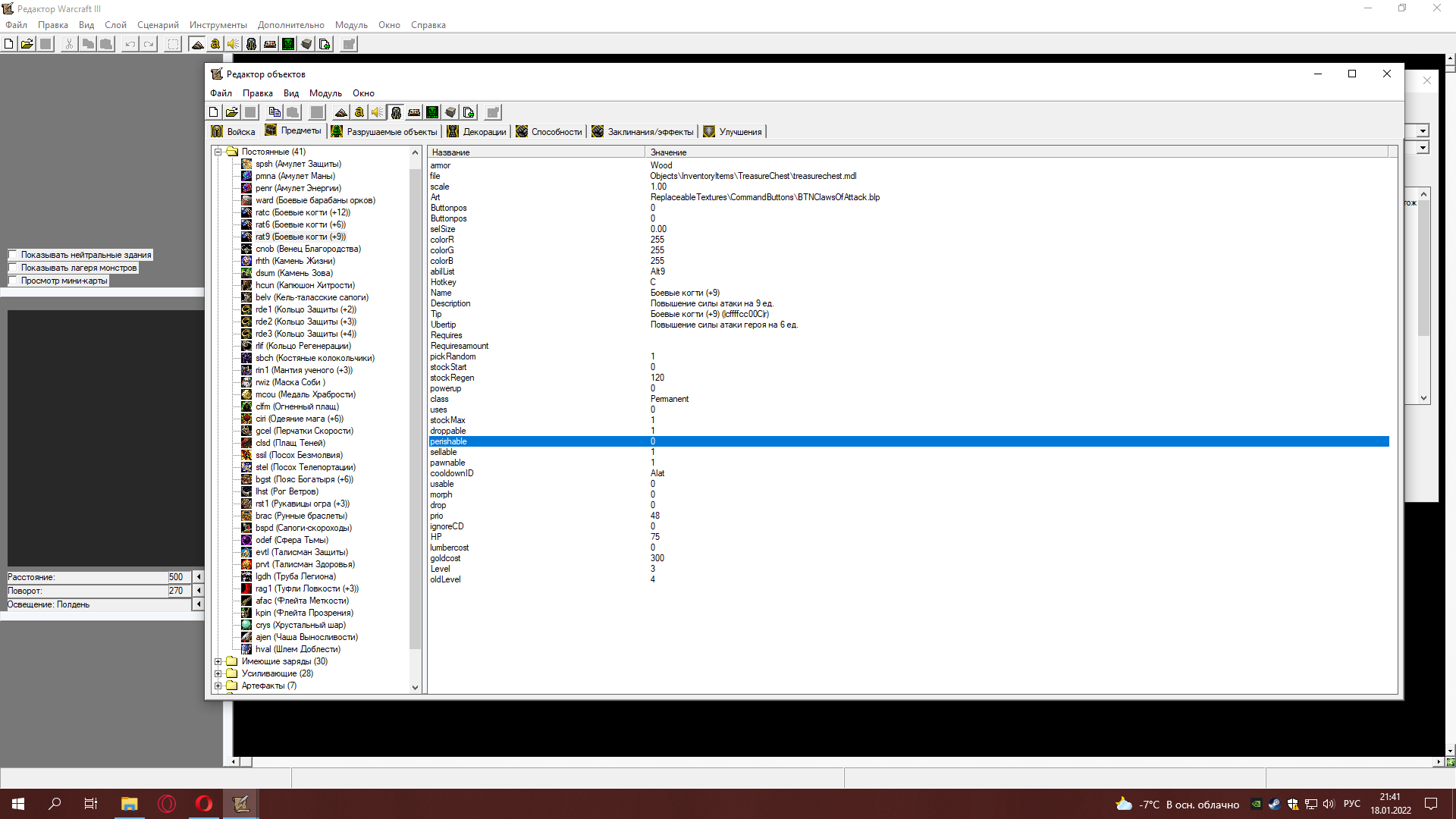The image size is (1456, 819).
Task: Open the Модуль menu in Object Editor
Action: (325, 93)
